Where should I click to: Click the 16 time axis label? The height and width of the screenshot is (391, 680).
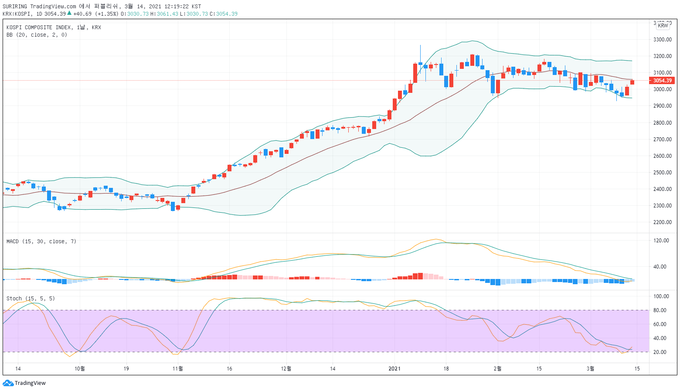(x=229, y=369)
